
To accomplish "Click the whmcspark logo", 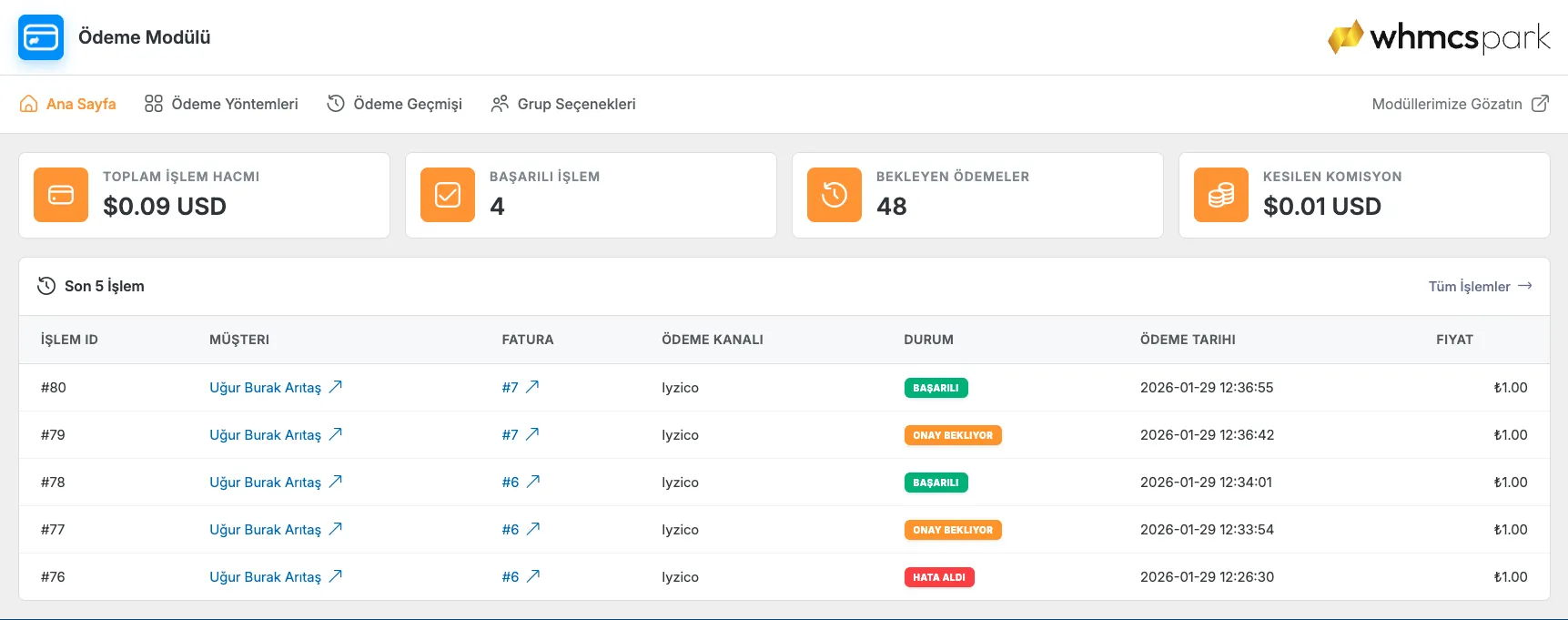I will 1439,37.
